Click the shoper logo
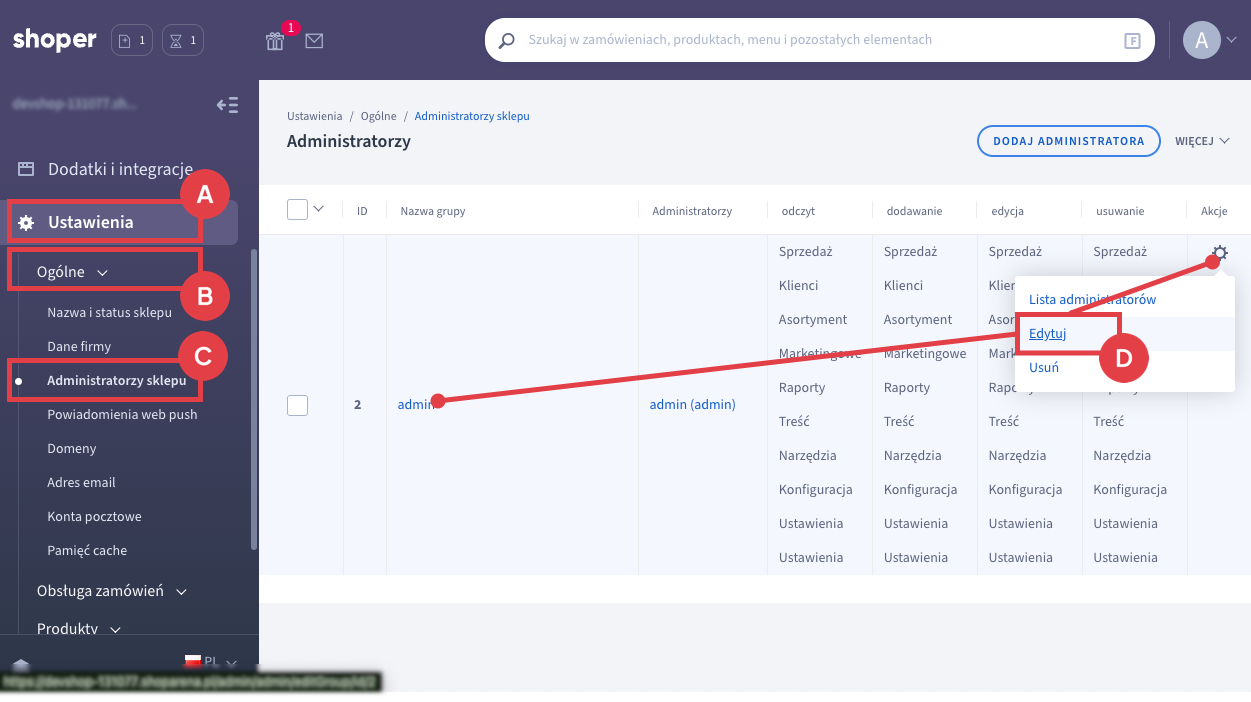 (55, 40)
